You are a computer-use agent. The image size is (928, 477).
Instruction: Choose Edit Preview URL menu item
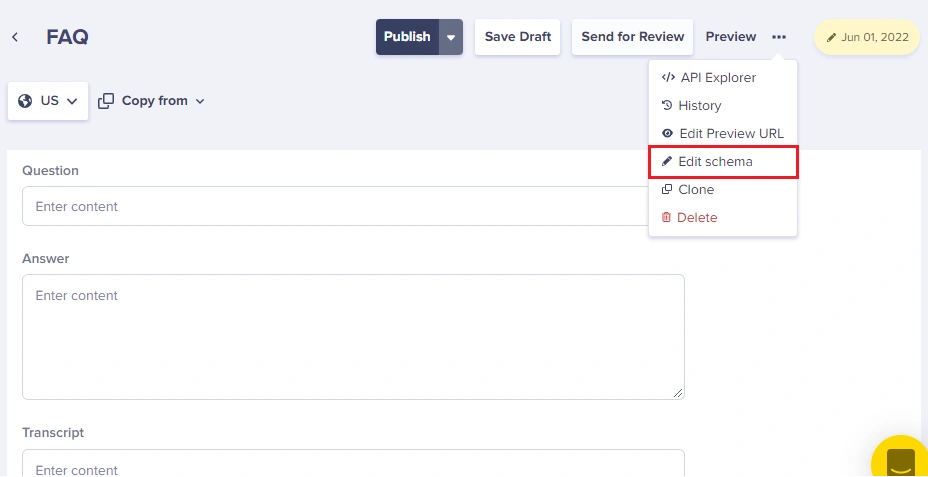pos(723,133)
